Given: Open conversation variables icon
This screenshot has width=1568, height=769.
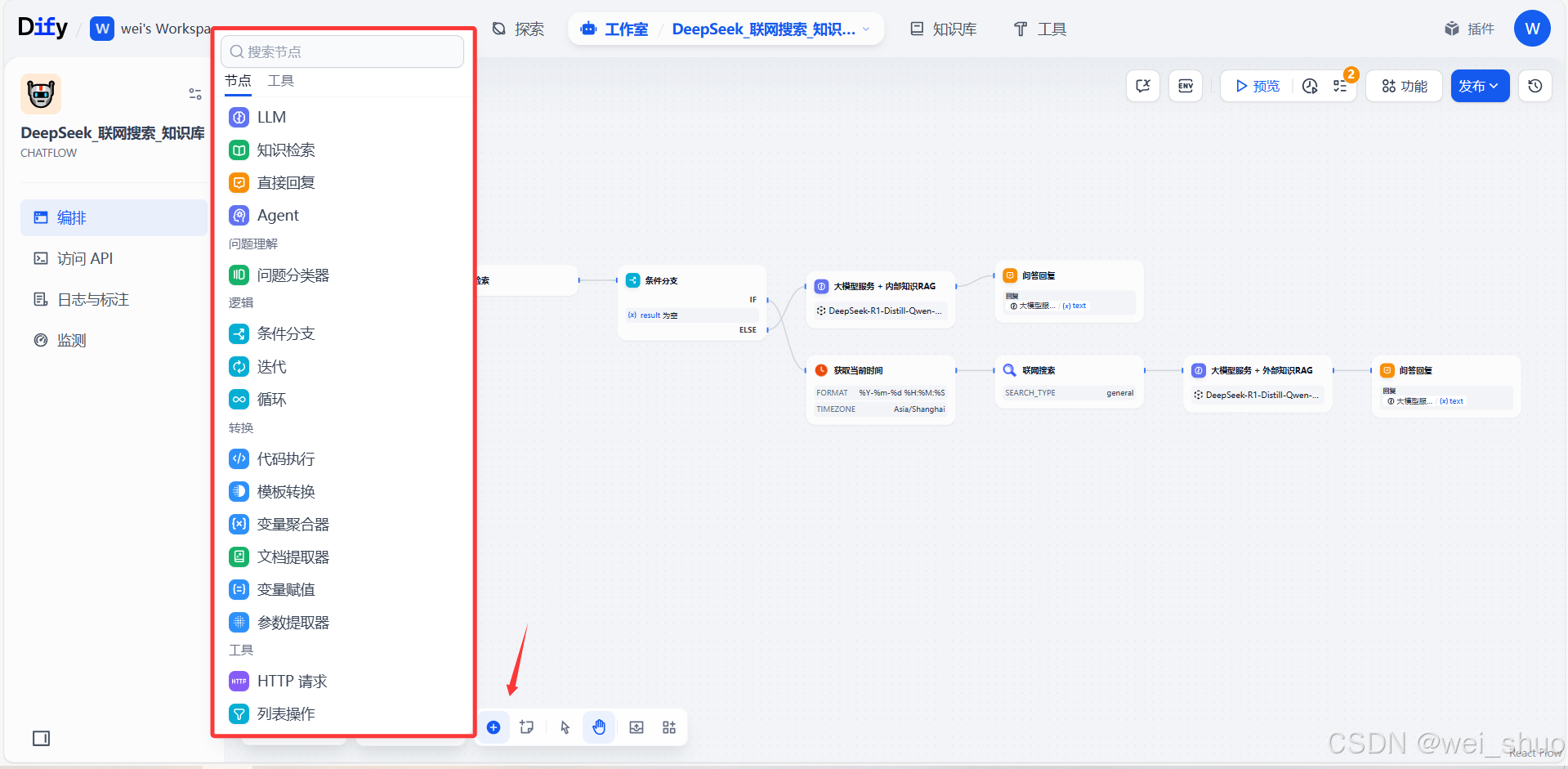Looking at the screenshot, I should pos(1143,86).
